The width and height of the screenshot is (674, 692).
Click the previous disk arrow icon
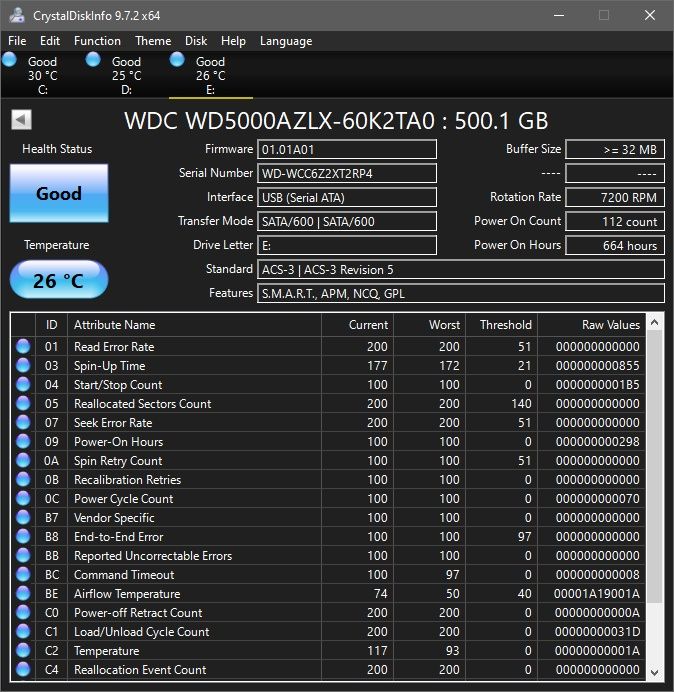pyautogui.click(x=21, y=120)
